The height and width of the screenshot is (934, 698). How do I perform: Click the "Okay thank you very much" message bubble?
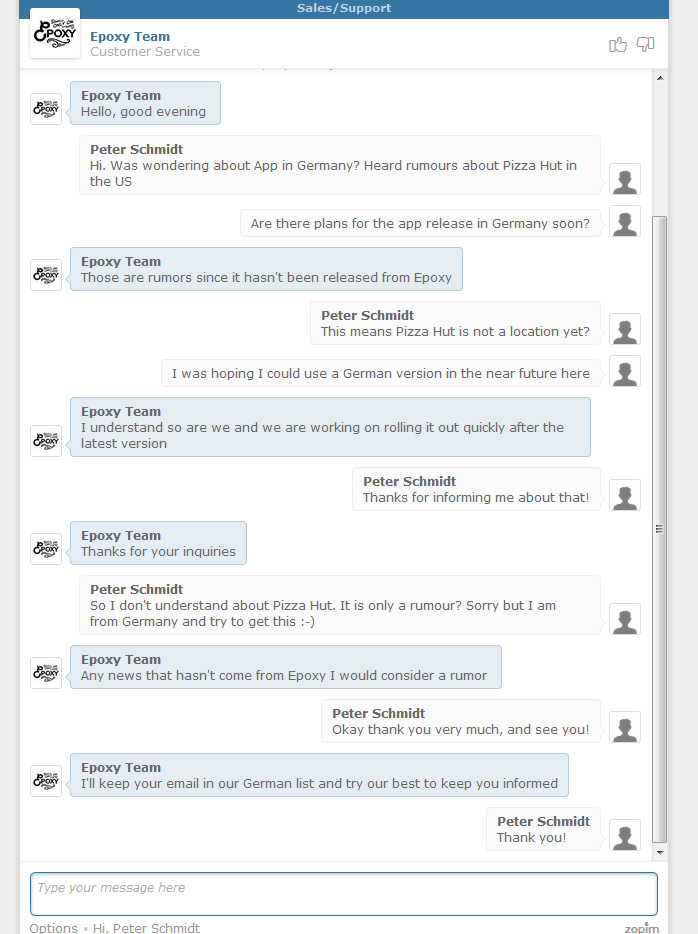pos(460,721)
